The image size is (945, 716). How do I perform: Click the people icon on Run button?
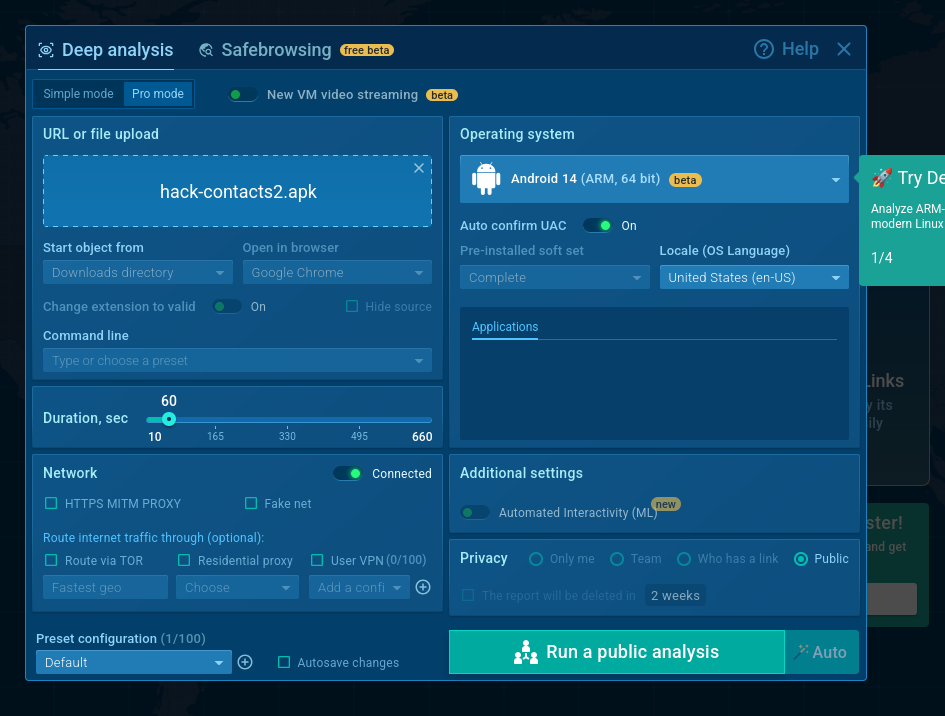[526, 652]
